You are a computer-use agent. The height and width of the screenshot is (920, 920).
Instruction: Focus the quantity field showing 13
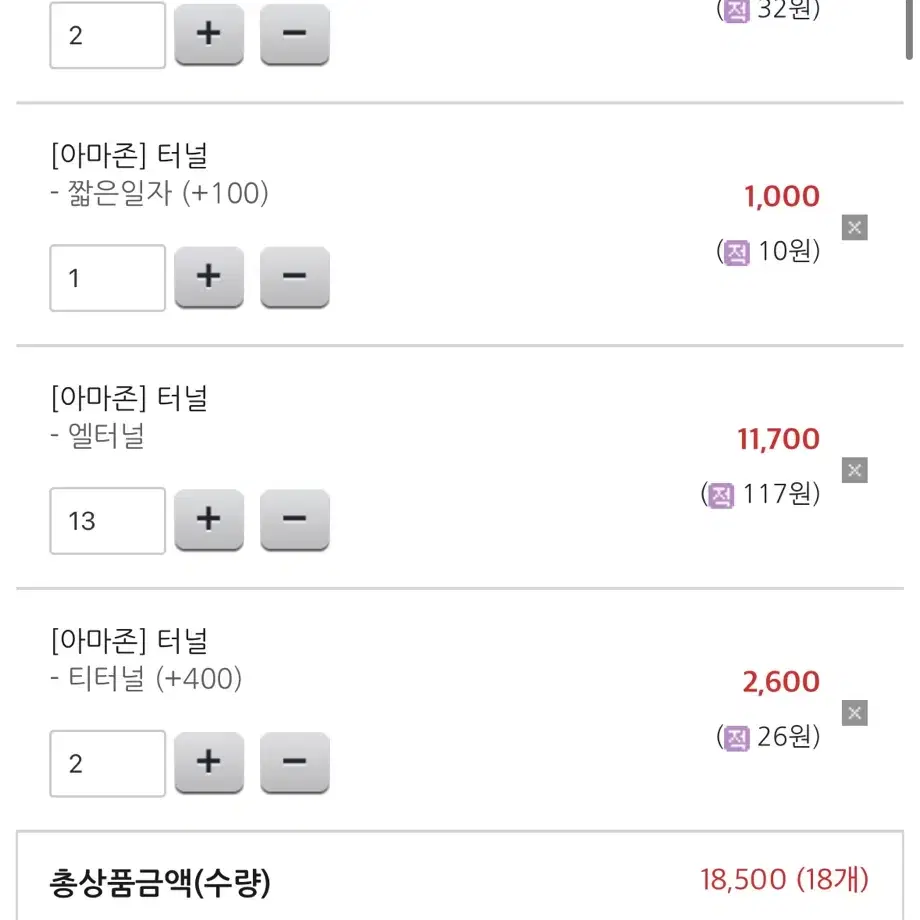click(108, 521)
